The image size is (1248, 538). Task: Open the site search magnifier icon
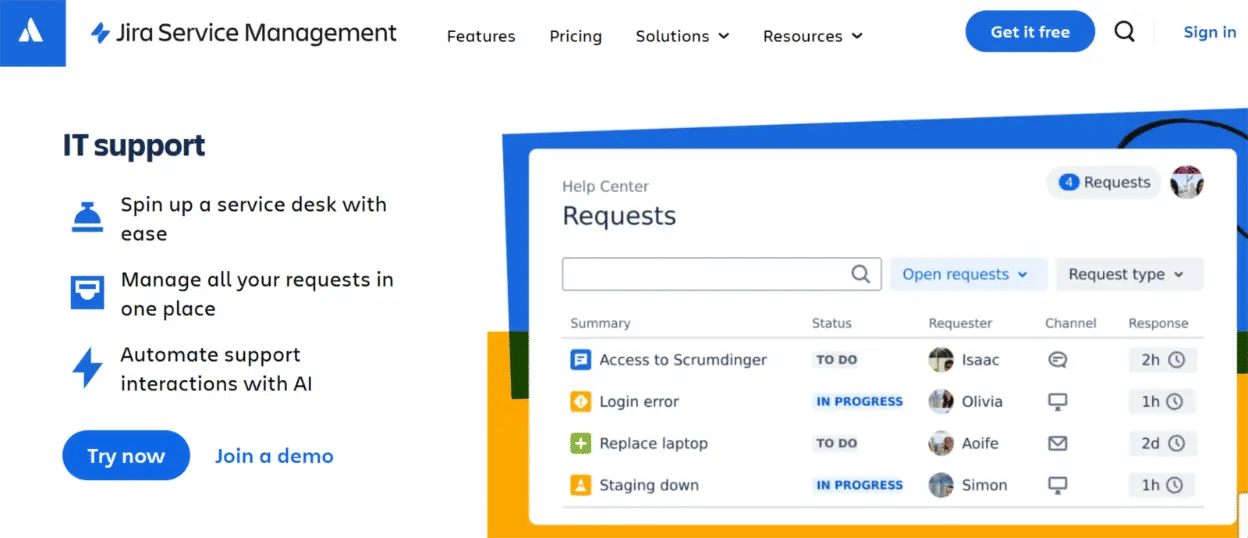pos(1125,32)
